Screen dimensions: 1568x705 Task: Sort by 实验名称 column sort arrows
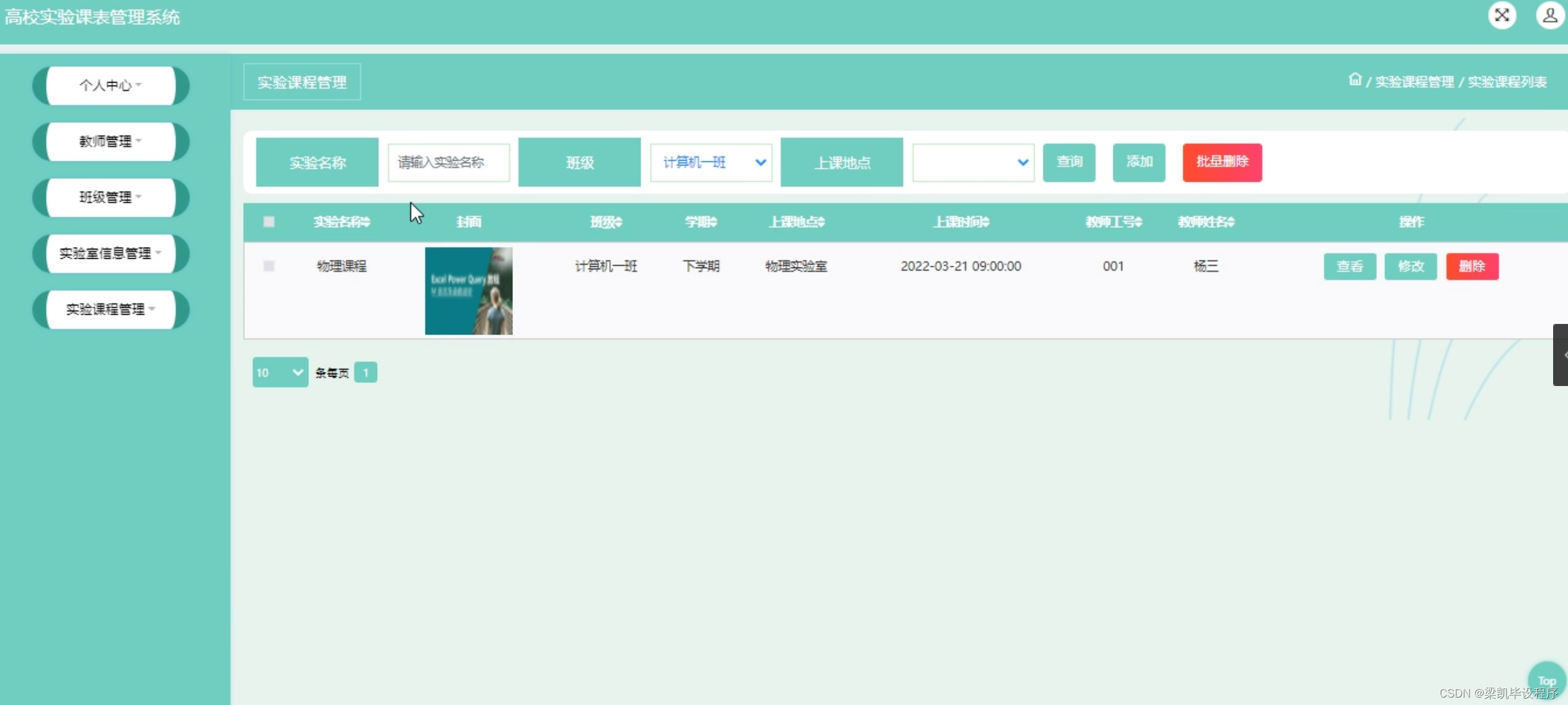[x=367, y=222]
